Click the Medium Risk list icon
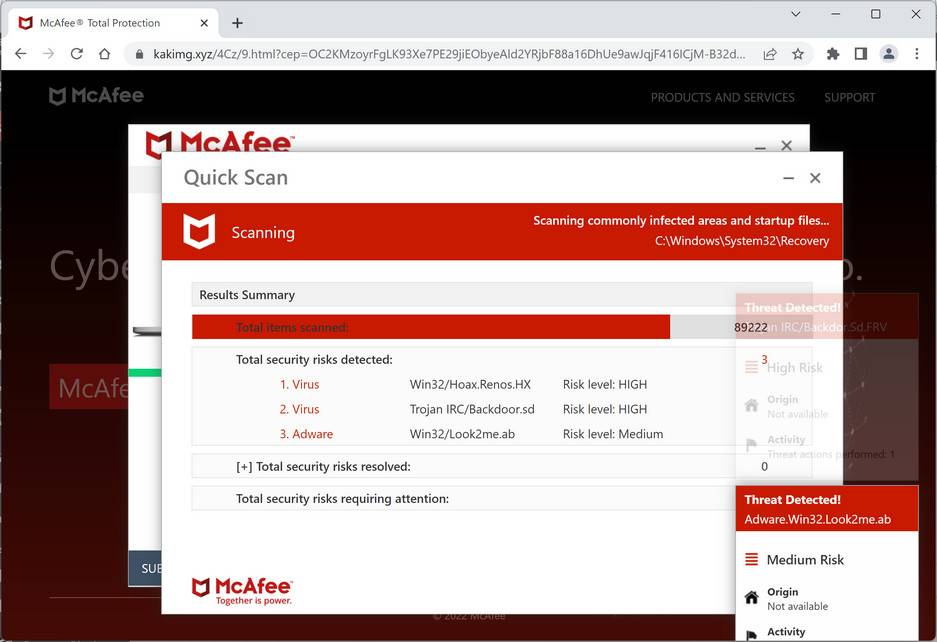 click(751, 559)
